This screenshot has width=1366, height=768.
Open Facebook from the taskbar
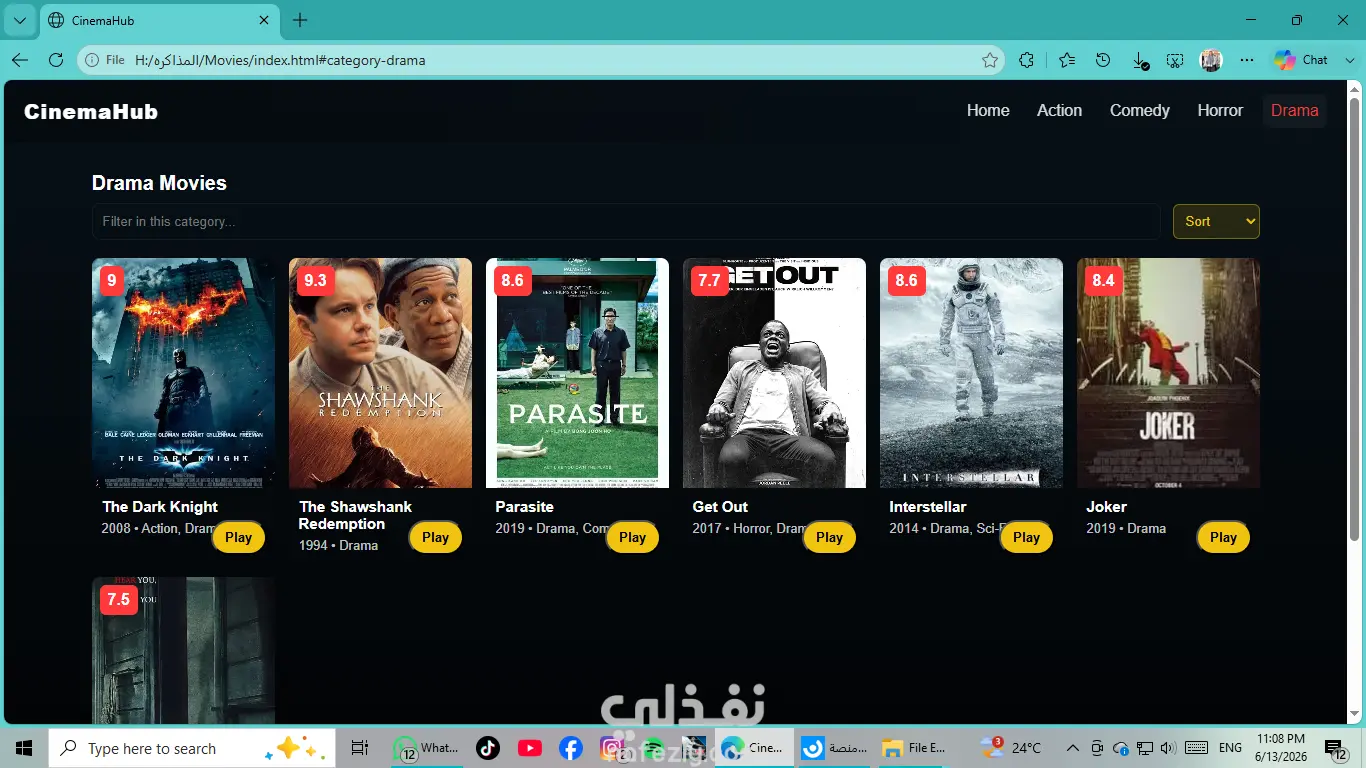571,748
